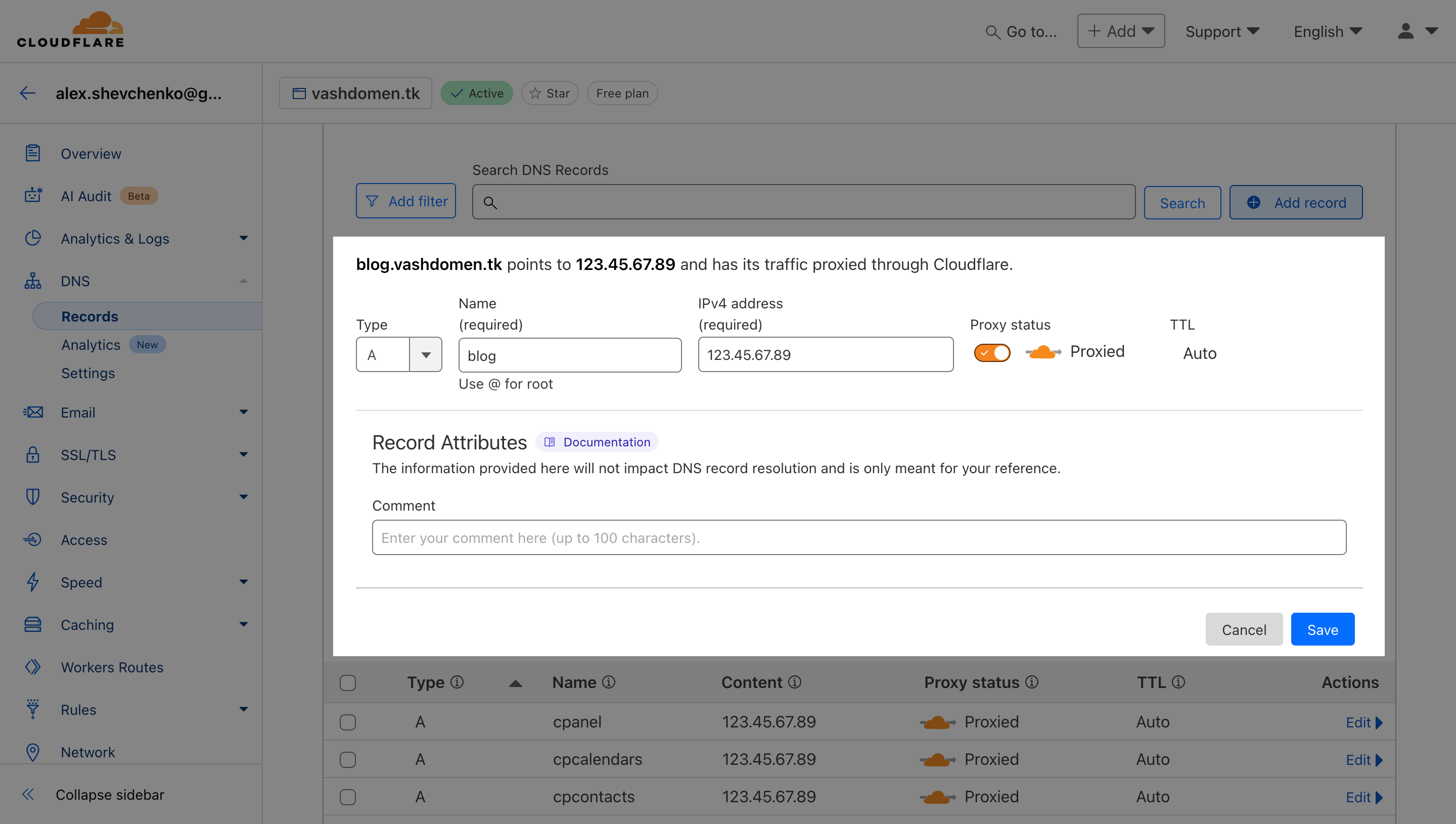This screenshot has height=824, width=1456.
Task: Click the Save button
Action: tap(1322, 629)
